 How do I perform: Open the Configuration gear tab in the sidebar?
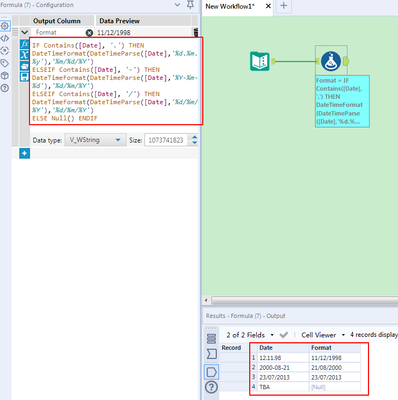tap(5, 26)
